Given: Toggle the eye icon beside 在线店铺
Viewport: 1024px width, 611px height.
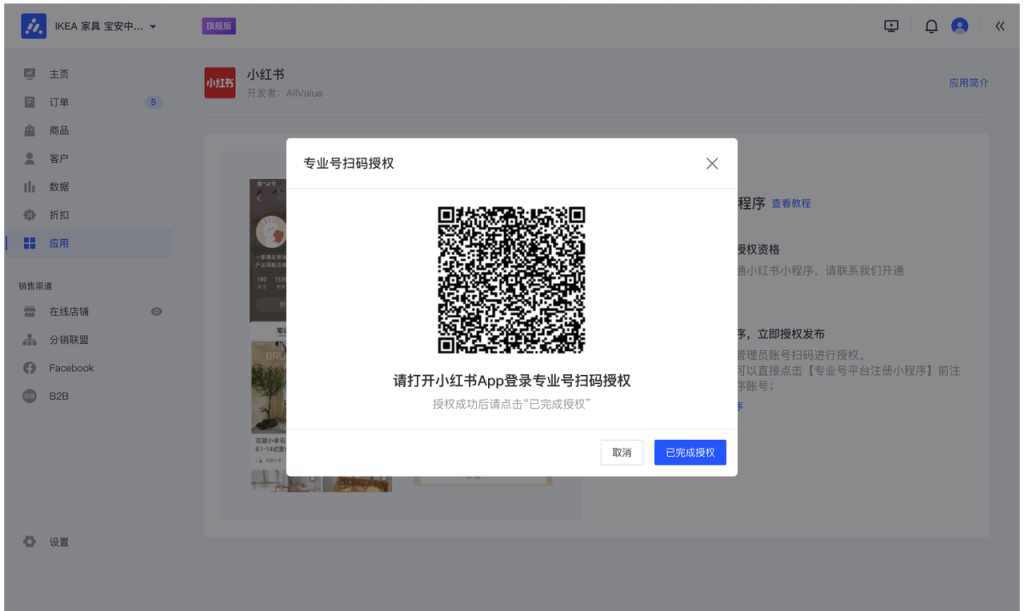Looking at the screenshot, I should pyautogui.click(x=156, y=311).
